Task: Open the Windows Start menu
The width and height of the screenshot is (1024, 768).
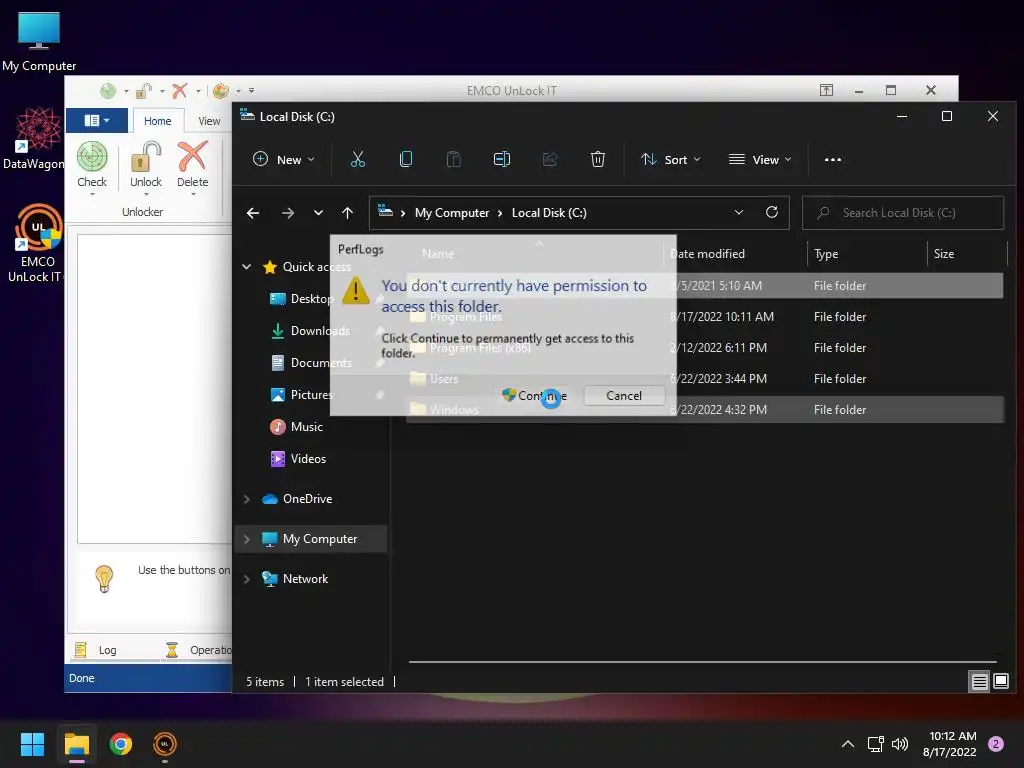Action: [x=32, y=744]
